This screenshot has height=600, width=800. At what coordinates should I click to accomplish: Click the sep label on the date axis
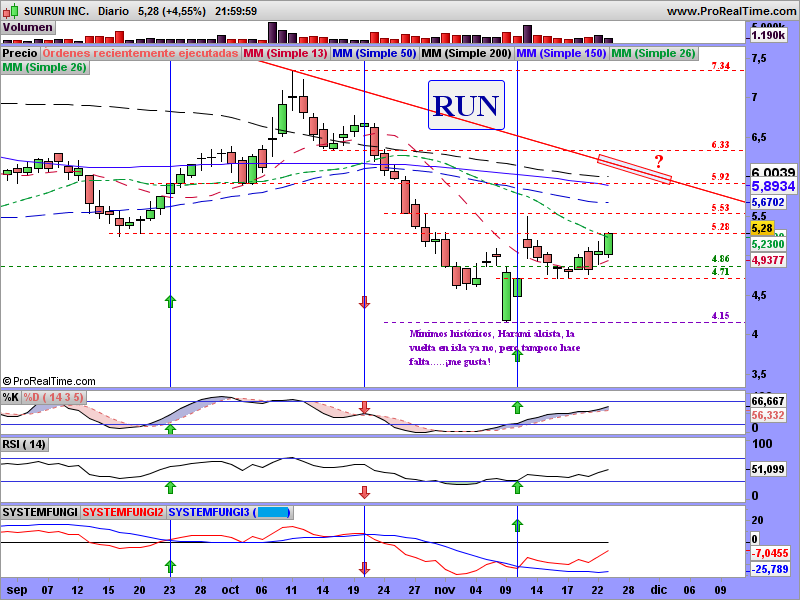click(17, 590)
